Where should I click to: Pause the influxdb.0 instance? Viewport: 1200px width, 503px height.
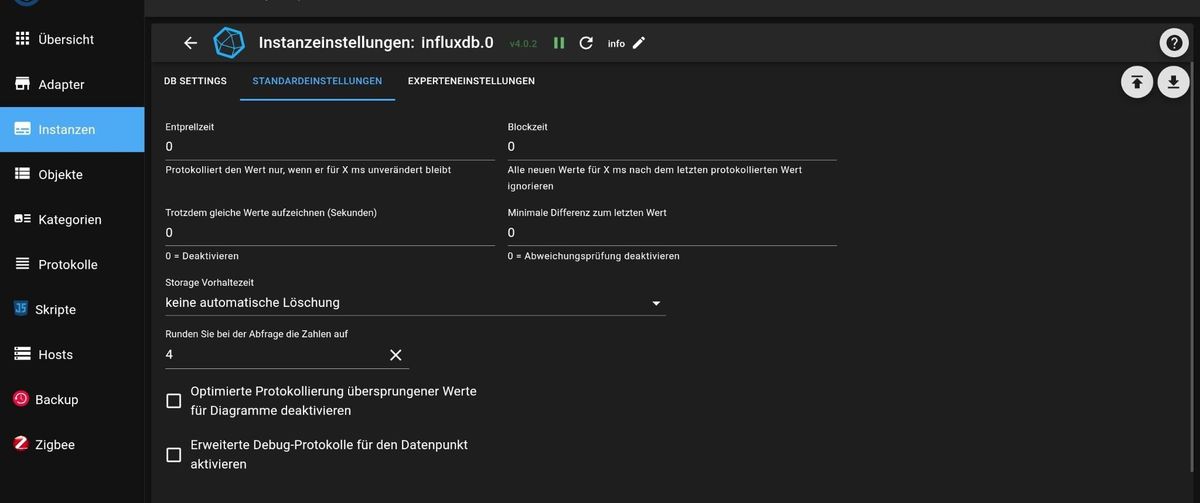tap(559, 43)
